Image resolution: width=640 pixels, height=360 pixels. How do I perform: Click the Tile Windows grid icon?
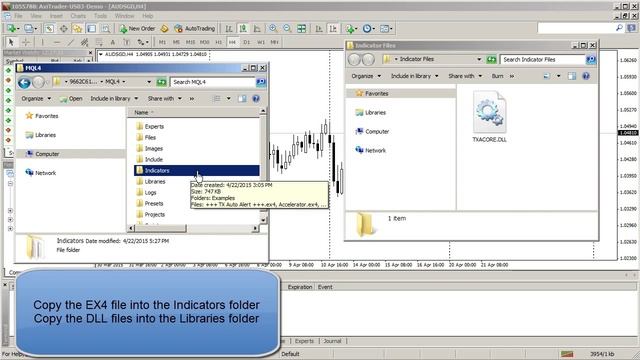pos(302,29)
